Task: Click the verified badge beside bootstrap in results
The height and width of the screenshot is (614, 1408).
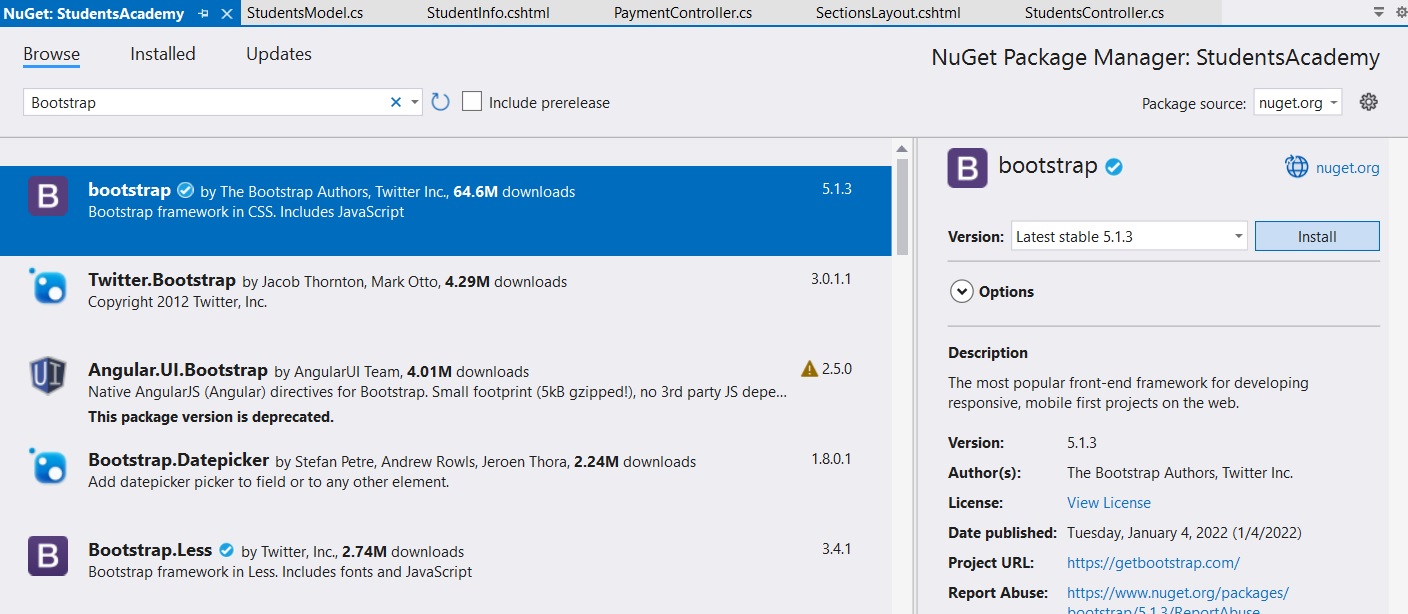Action: (x=185, y=190)
